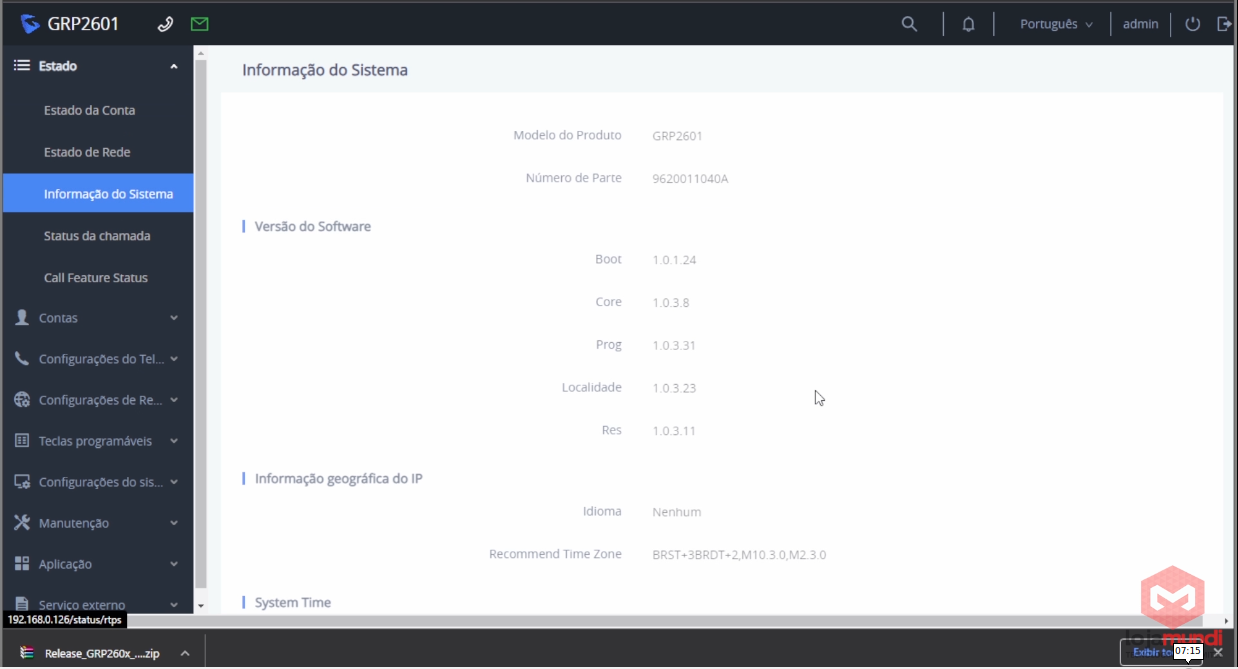Click the time zone value BRST+3BRDT+2
The height and width of the screenshot is (669, 1238).
click(739, 555)
